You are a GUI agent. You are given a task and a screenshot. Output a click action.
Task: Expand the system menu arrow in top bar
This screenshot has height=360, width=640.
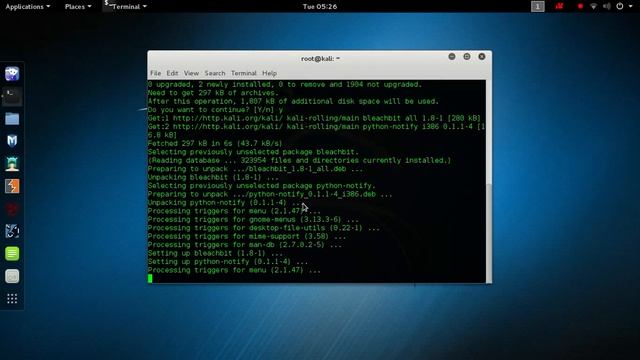click(630, 7)
